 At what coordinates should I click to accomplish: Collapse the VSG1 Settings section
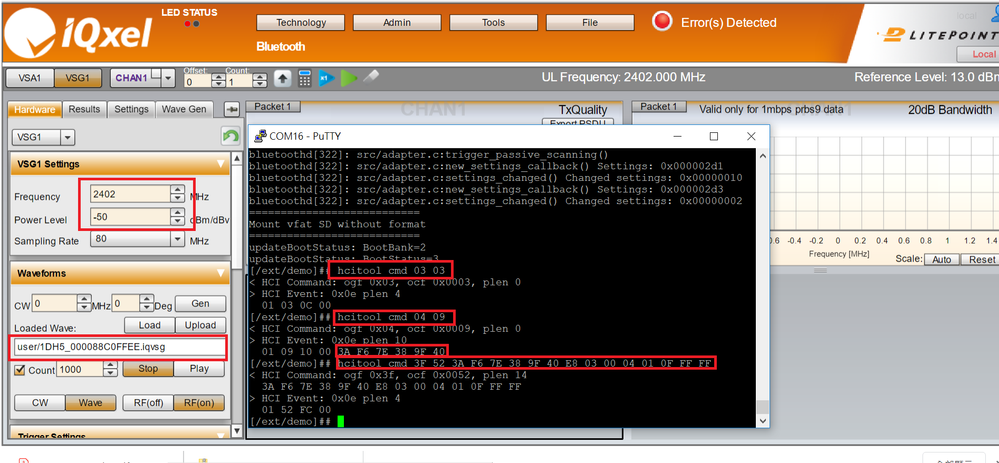[x=221, y=164]
